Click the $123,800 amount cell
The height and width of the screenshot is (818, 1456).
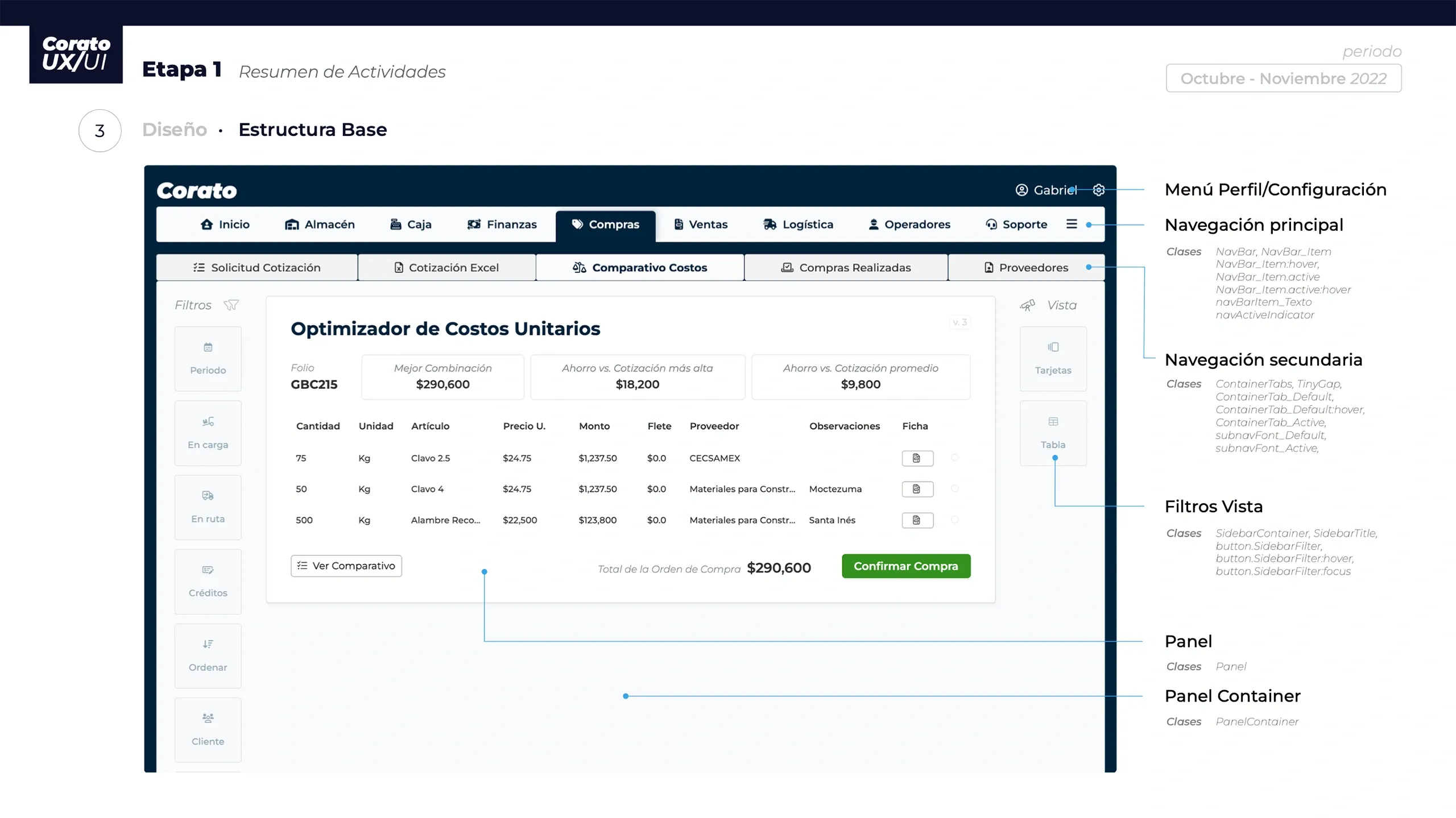(x=598, y=520)
